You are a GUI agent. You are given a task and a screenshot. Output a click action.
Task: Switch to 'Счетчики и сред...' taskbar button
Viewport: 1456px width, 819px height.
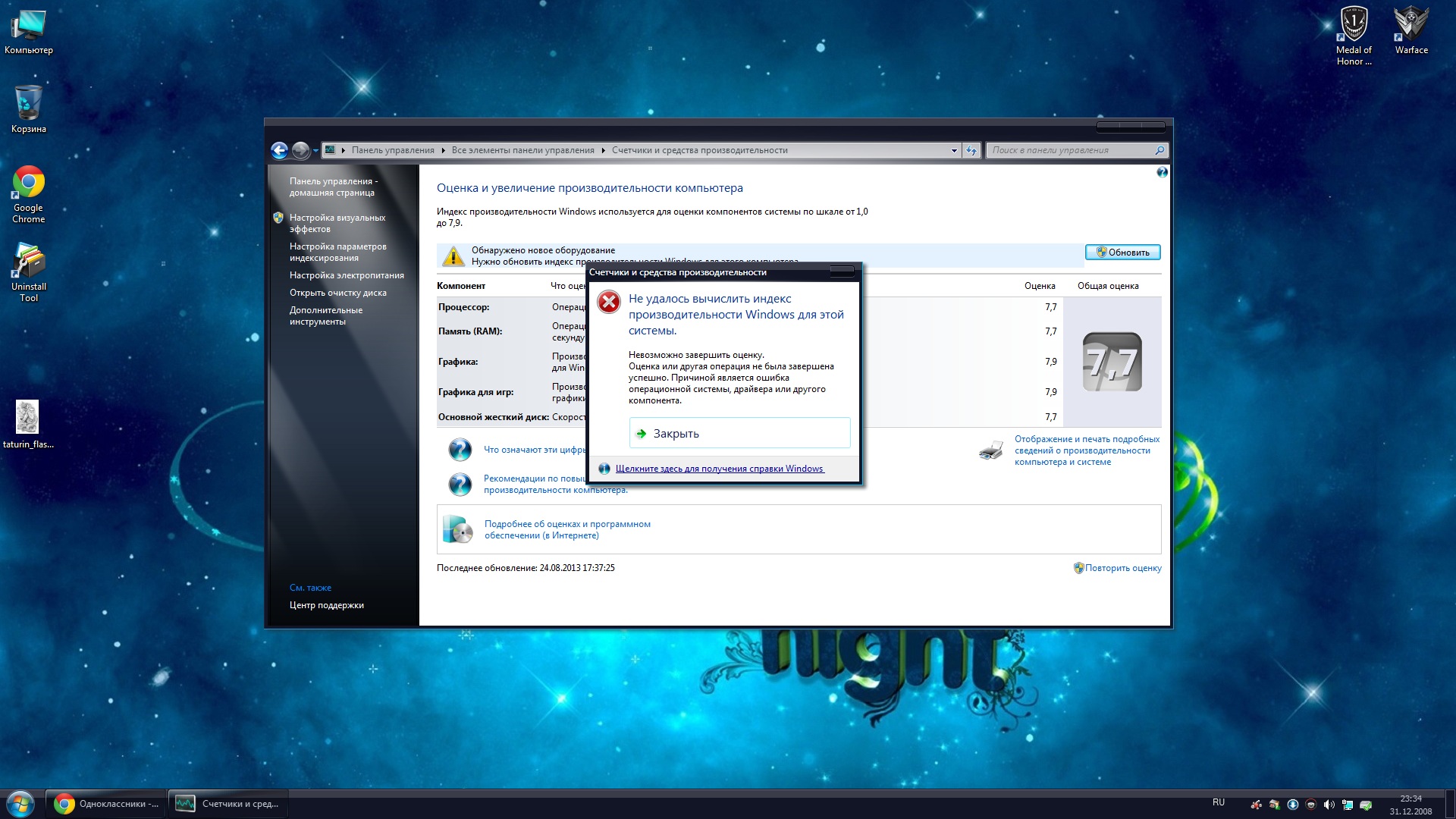(x=227, y=804)
